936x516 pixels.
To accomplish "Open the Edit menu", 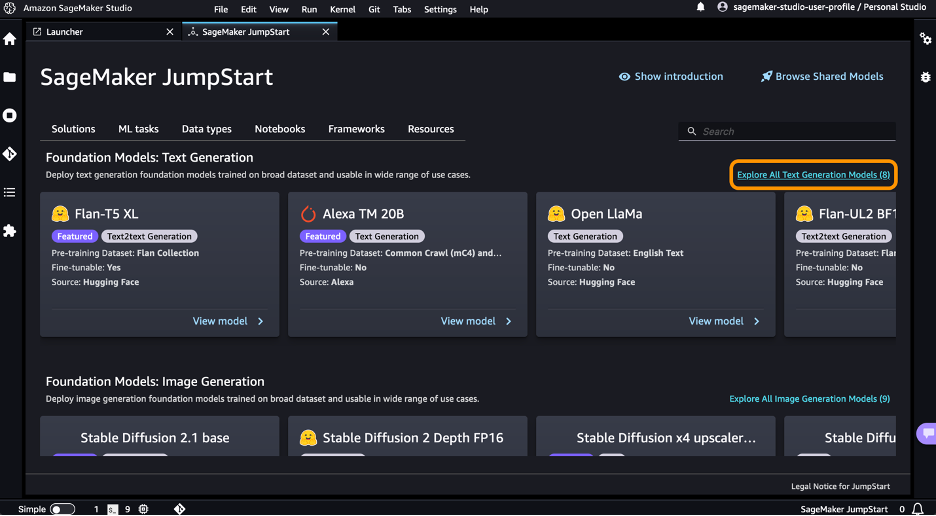I will 248,10.
